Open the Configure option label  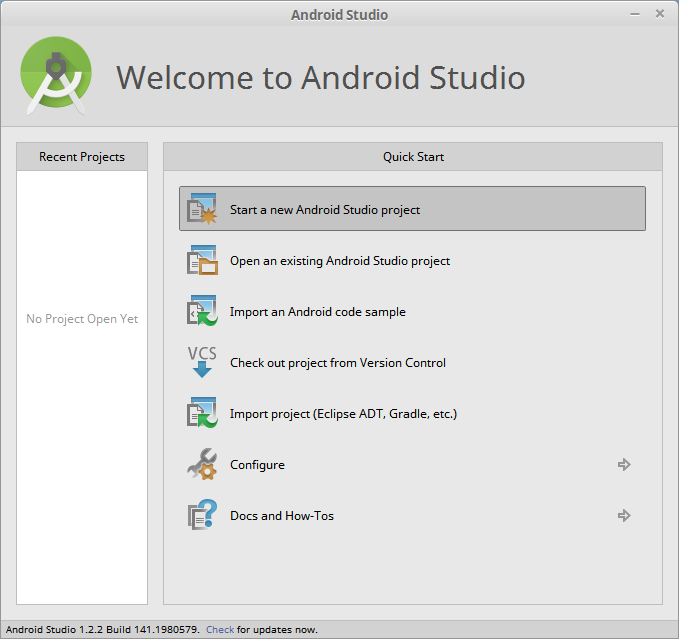(x=257, y=465)
